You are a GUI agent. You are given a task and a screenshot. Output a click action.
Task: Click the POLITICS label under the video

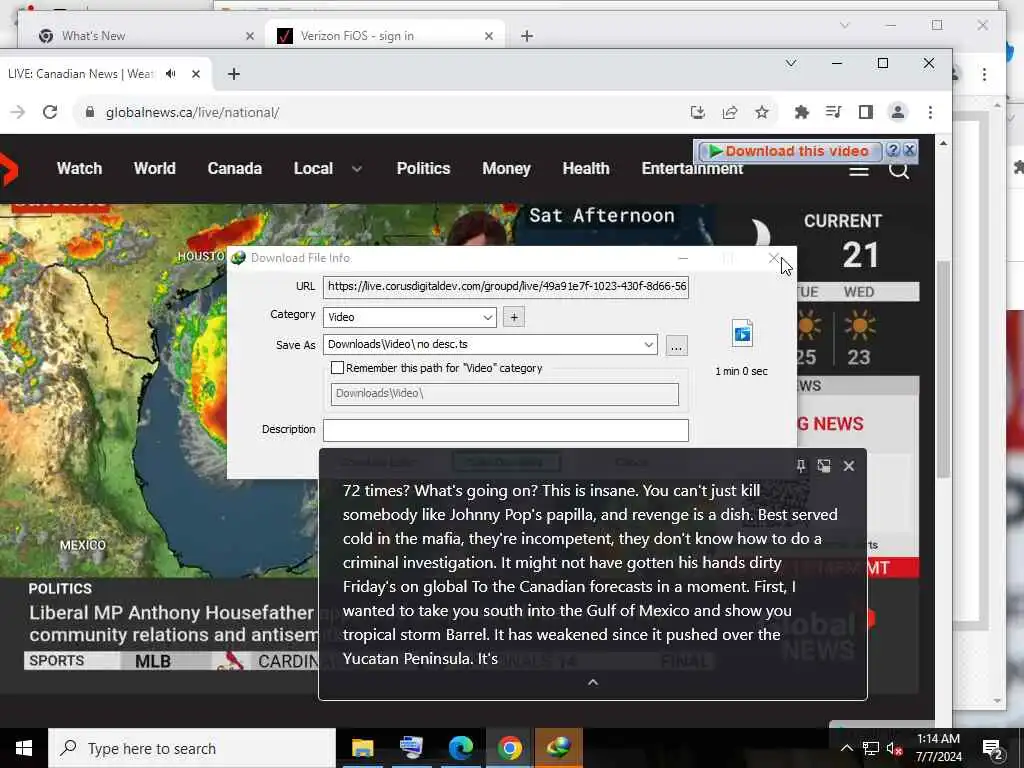click(60, 588)
